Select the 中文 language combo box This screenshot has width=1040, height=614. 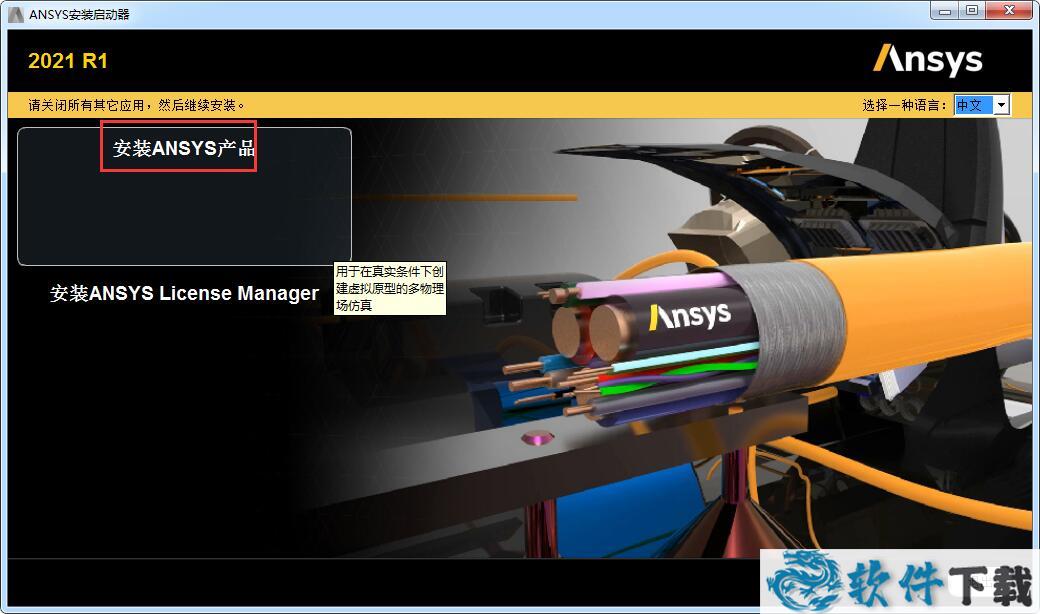click(973, 105)
